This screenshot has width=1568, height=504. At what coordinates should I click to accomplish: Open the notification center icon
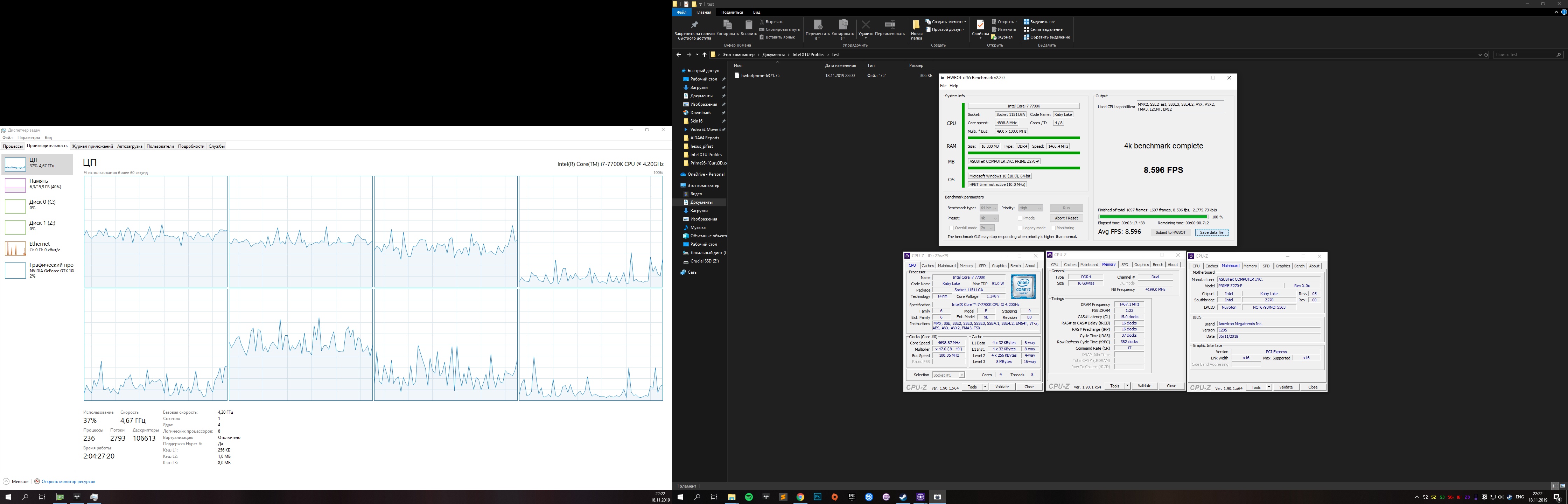click(x=1557, y=497)
